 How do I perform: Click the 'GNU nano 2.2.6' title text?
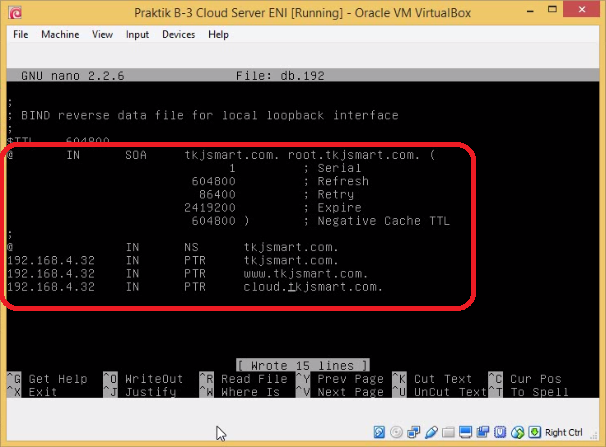(x=73, y=76)
